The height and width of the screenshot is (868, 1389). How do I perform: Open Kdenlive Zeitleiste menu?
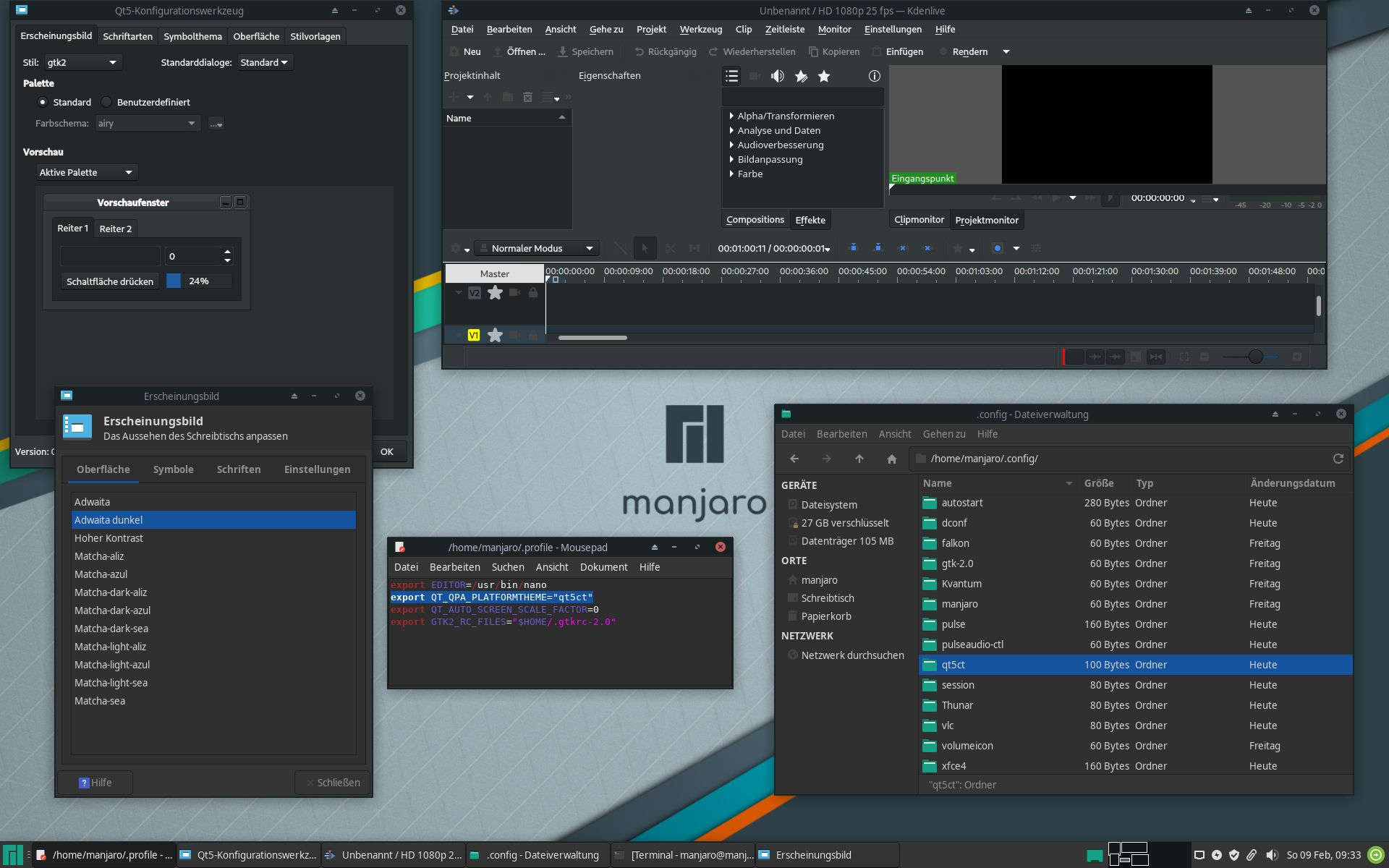tap(784, 30)
